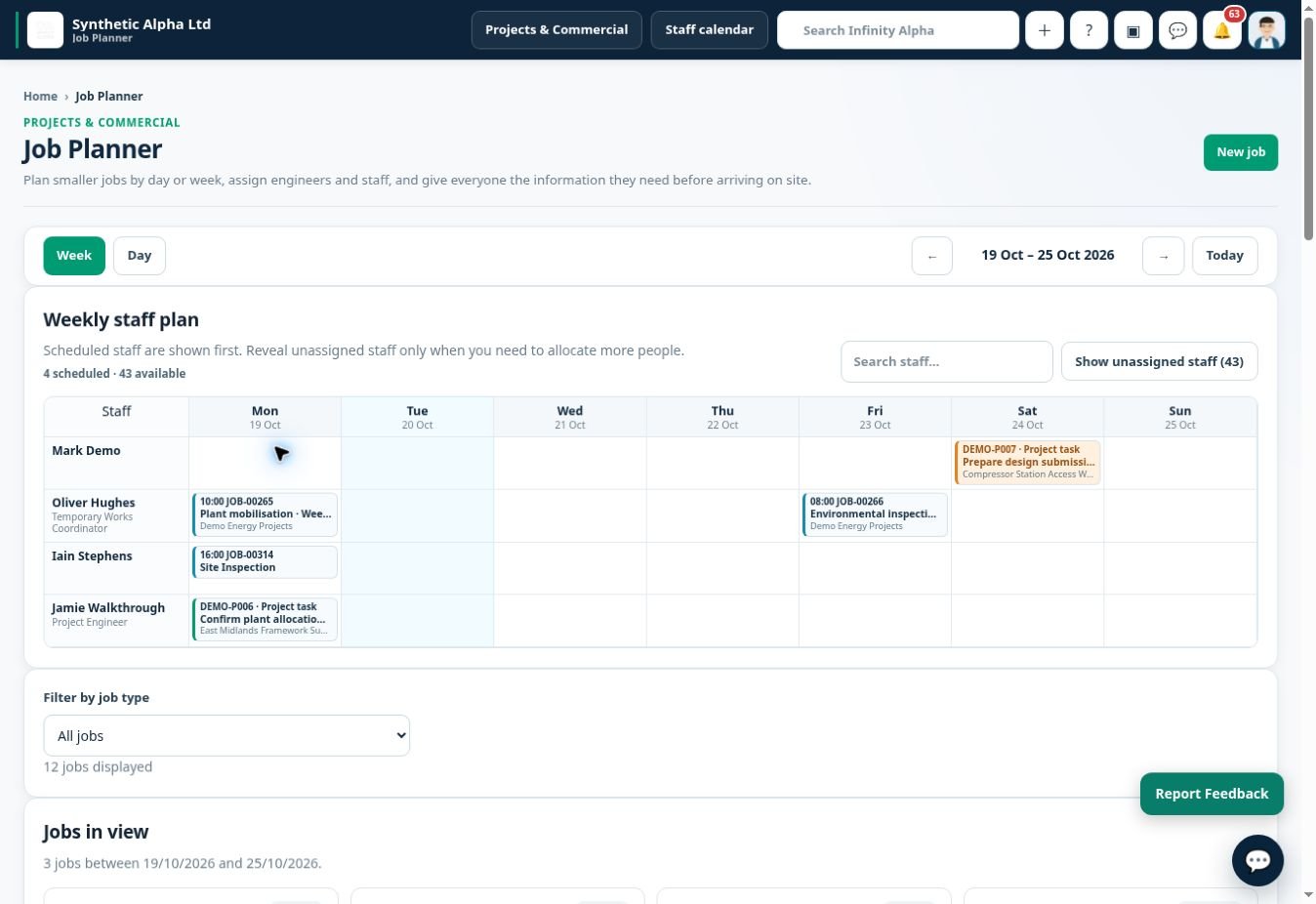Open the notifications bell icon
This screenshot has width=1316, height=904.
click(1222, 30)
